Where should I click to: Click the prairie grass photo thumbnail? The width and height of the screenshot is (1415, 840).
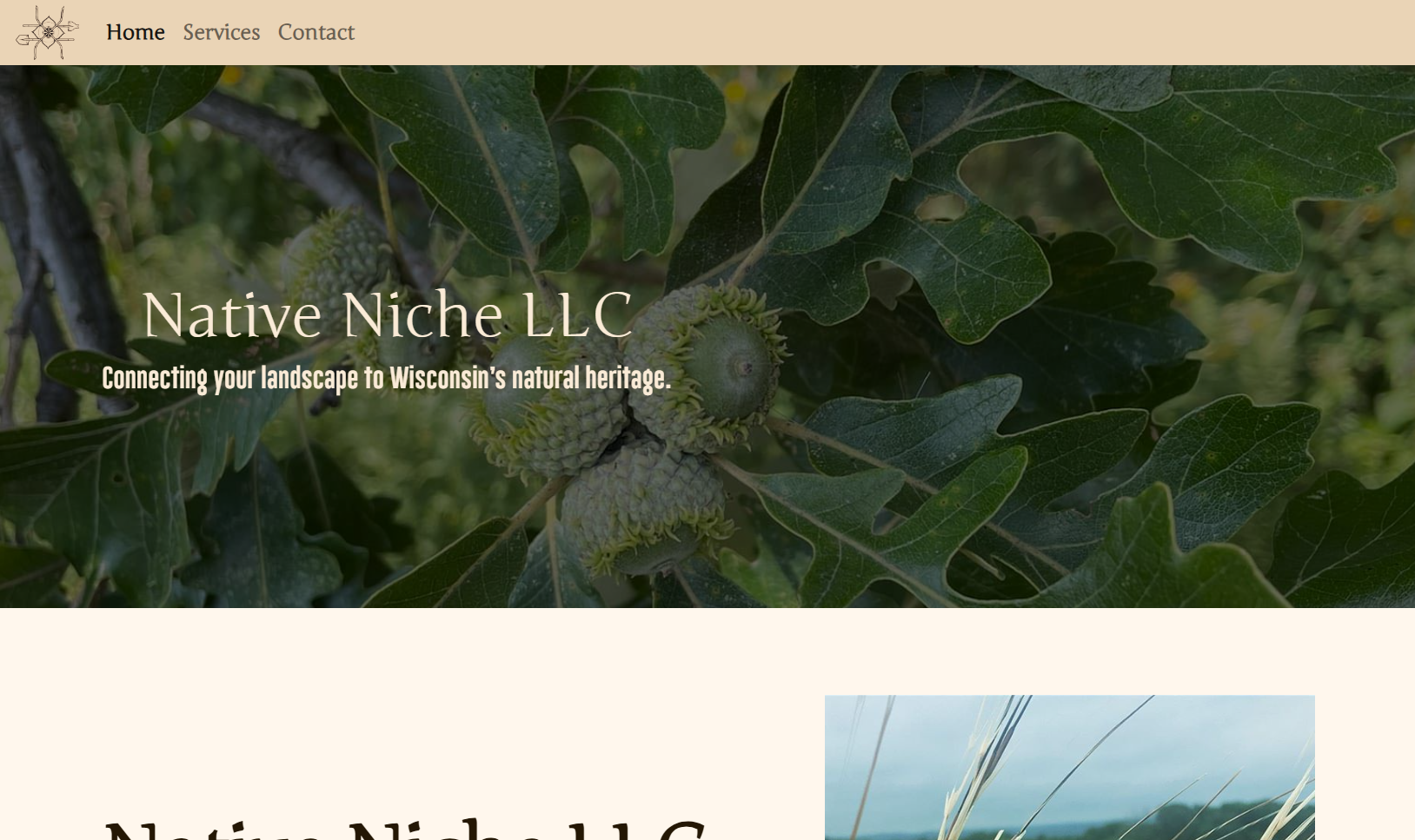click(1069, 767)
